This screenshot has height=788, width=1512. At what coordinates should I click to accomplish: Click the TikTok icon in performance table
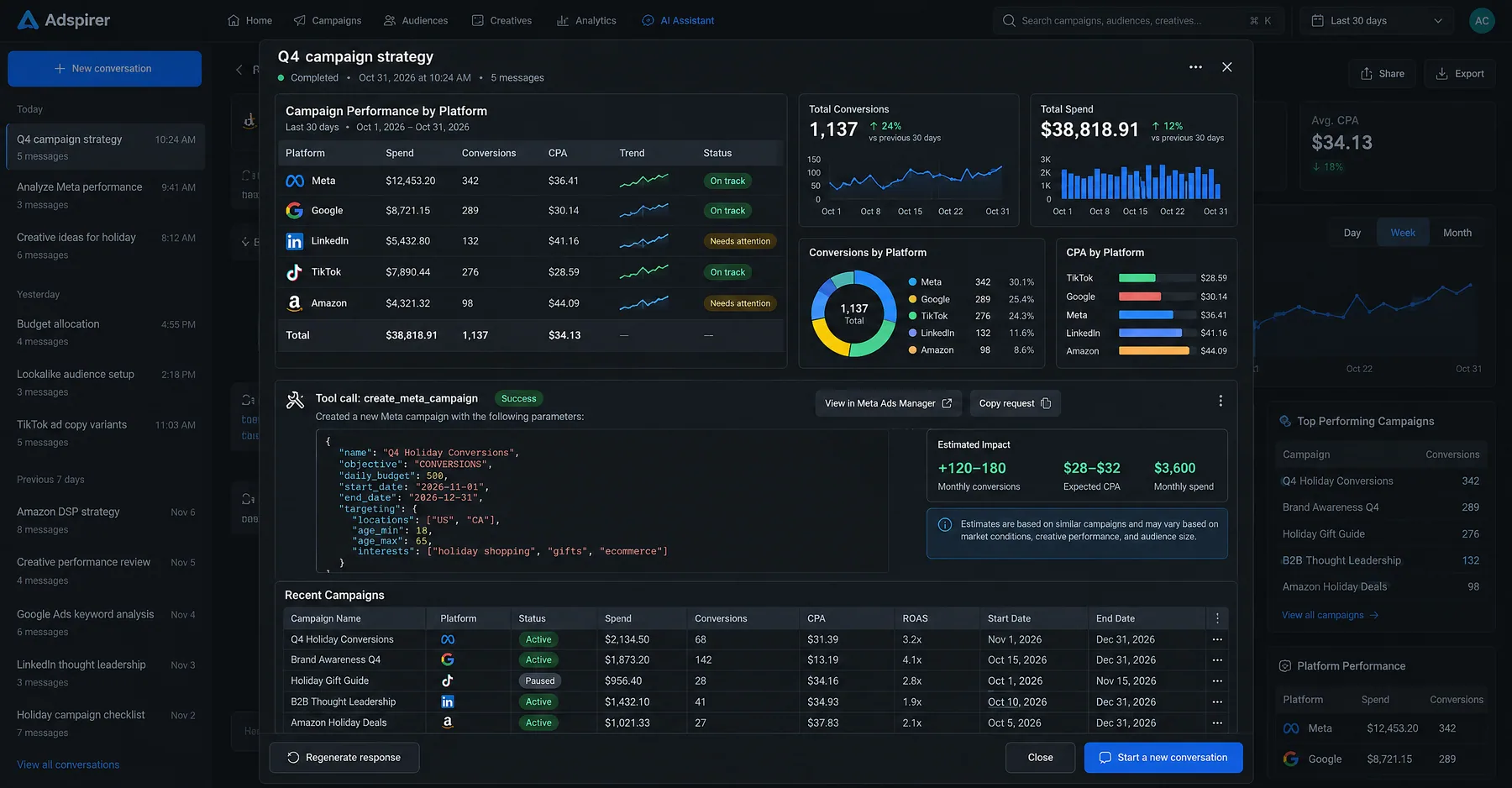(294, 272)
